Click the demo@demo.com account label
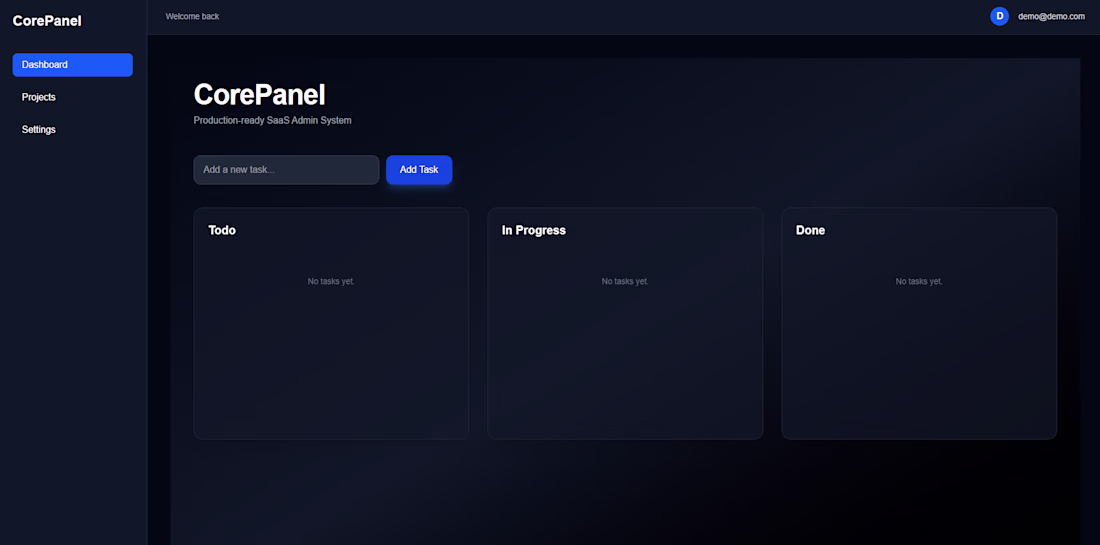 tap(1051, 16)
